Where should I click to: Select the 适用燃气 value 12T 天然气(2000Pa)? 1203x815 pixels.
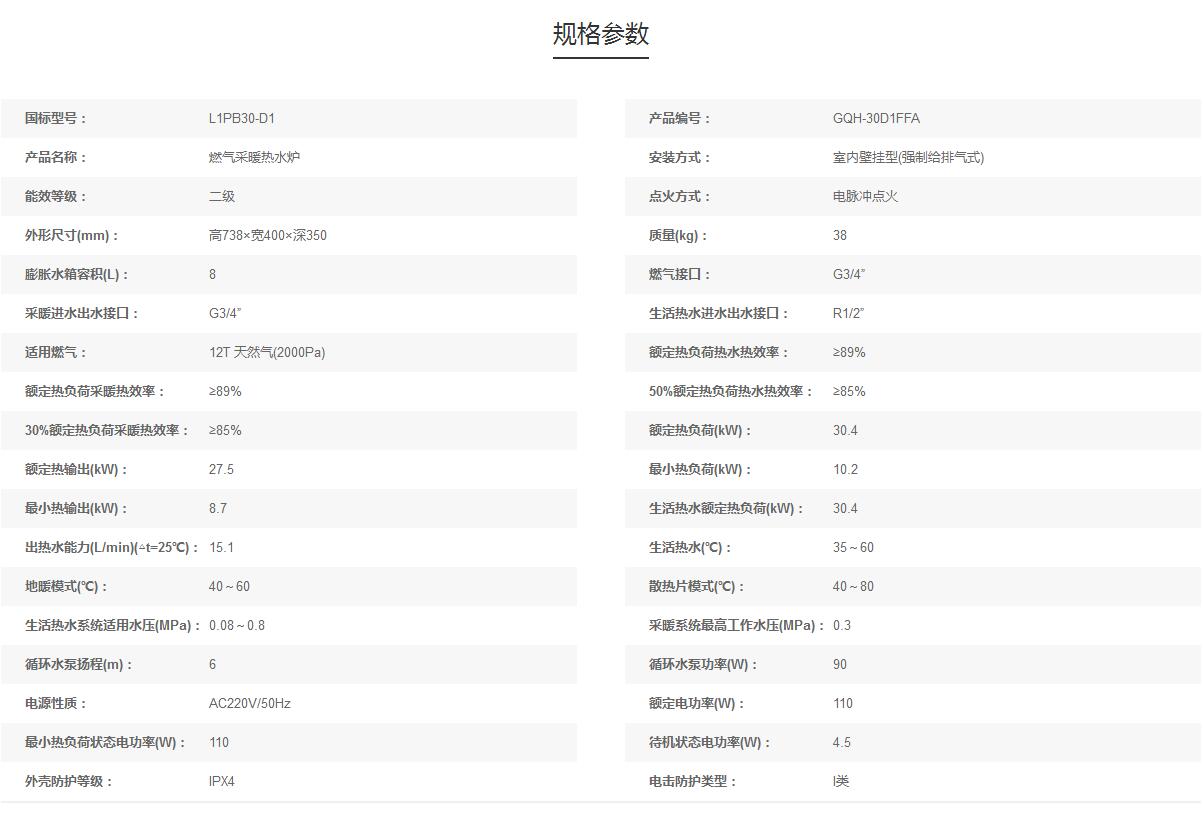[x=267, y=352]
